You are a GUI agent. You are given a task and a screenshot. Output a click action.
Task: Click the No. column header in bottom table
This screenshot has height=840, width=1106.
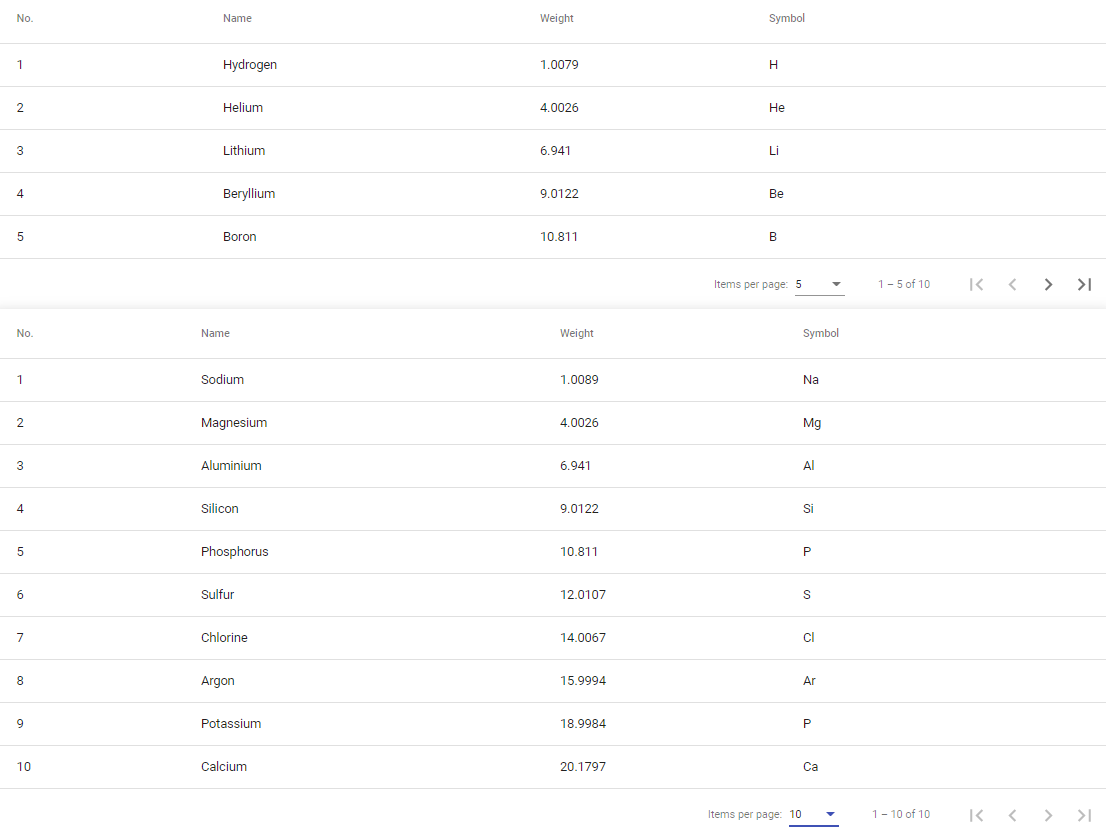click(25, 333)
